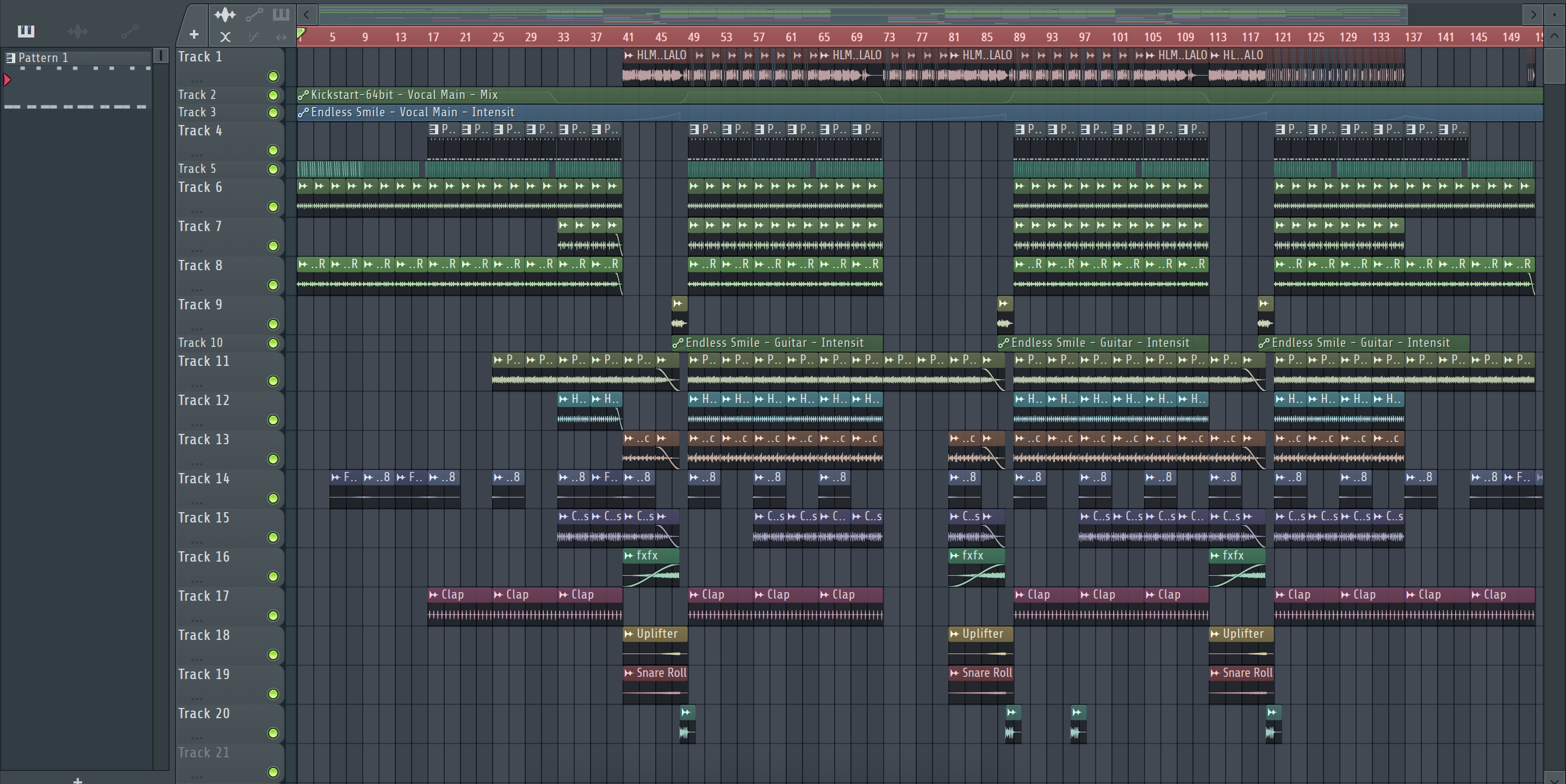Mute Track 20 with its green LED
The width and height of the screenshot is (1566, 784).
click(x=273, y=733)
